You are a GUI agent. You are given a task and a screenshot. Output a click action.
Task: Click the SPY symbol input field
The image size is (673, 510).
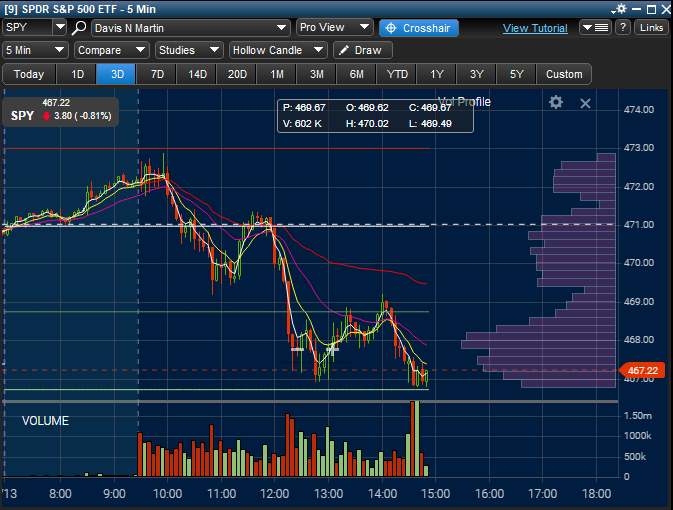pos(28,27)
